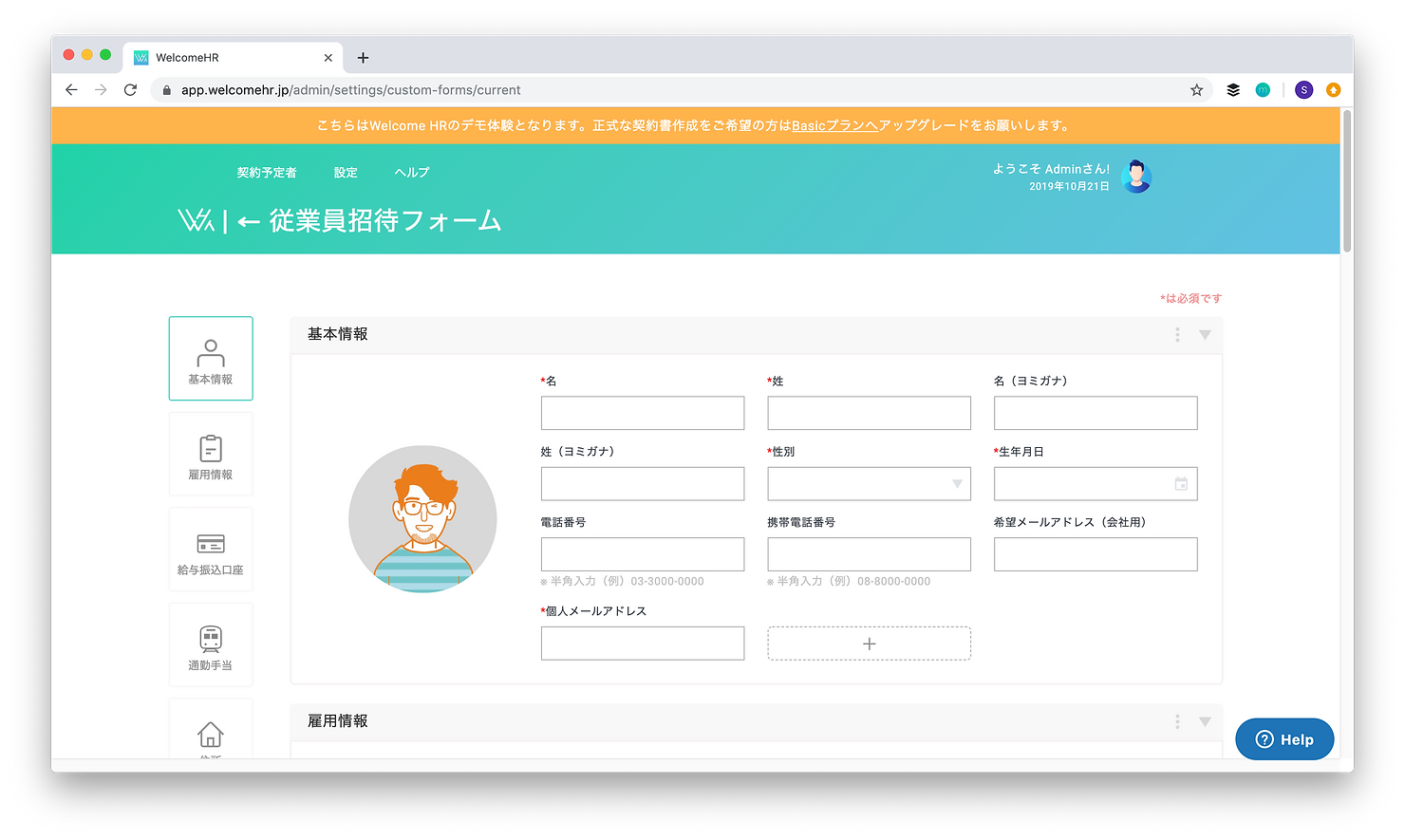Open the purple S profile icon
Viewport: 1405px width, 840px height.
click(1304, 90)
